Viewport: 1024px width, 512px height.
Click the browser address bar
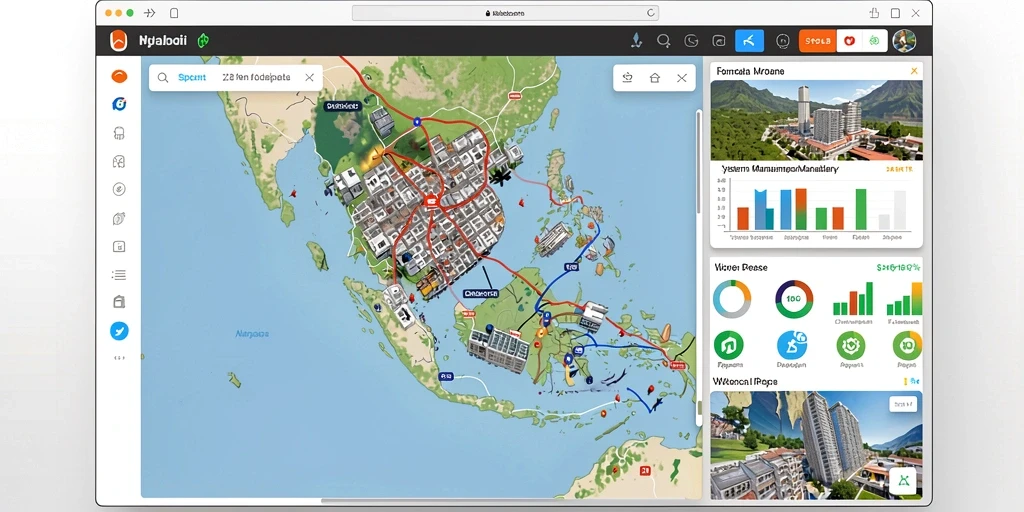tap(505, 13)
